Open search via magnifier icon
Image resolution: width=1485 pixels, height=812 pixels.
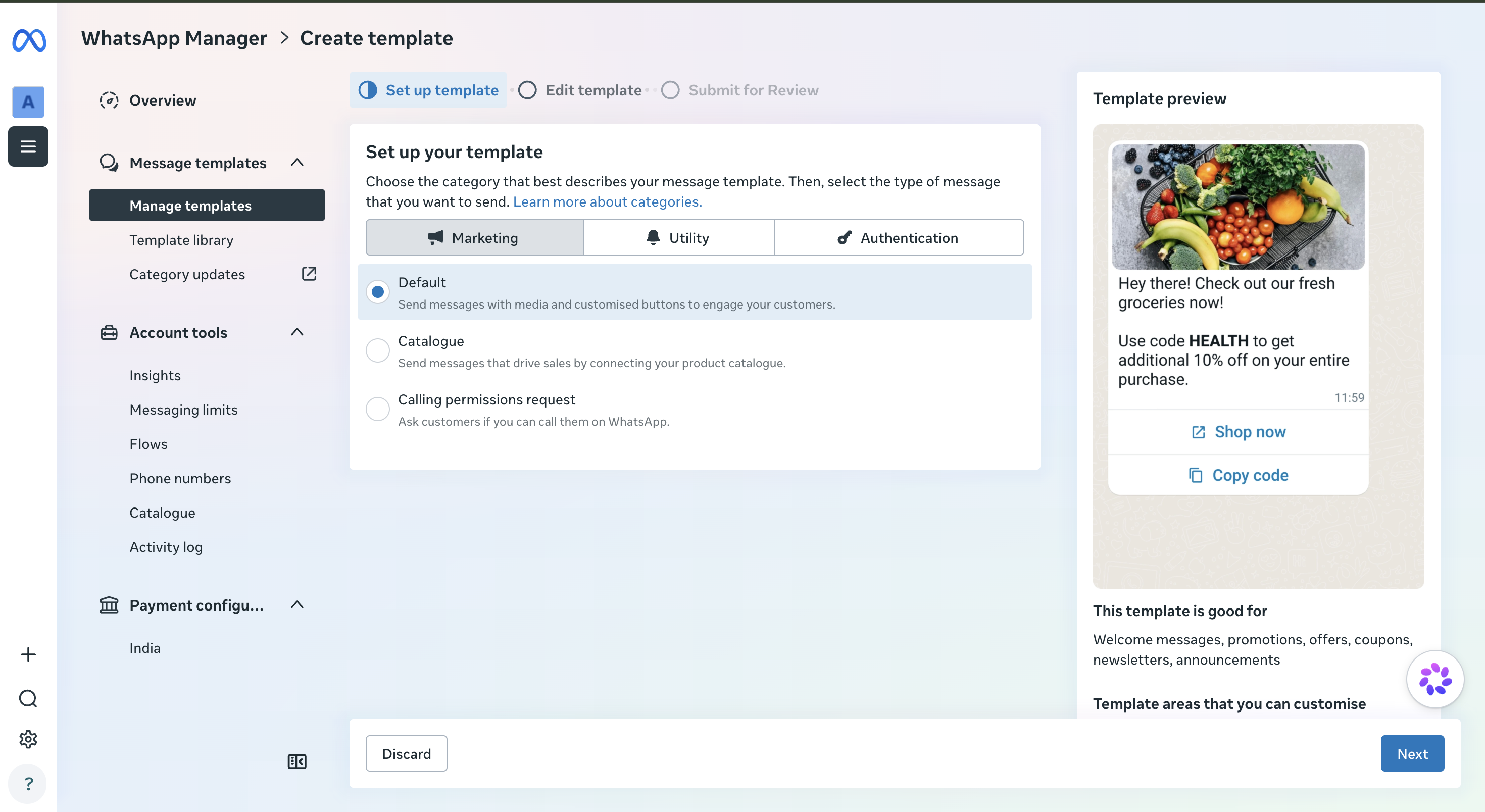28,698
